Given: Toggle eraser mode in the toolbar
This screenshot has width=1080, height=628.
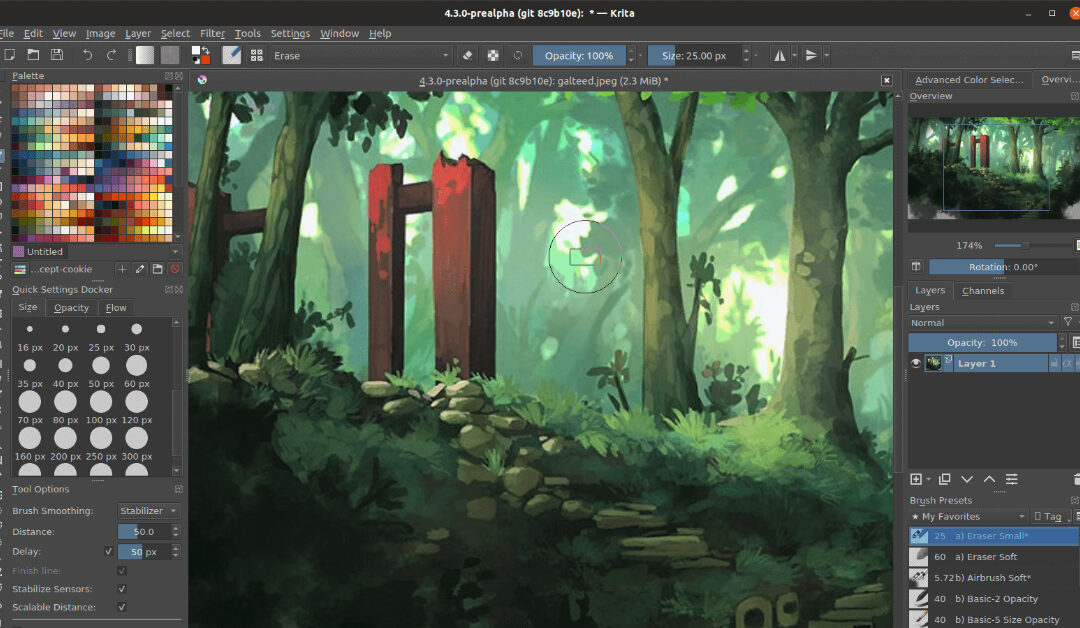Looking at the screenshot, I should point(467,55).
